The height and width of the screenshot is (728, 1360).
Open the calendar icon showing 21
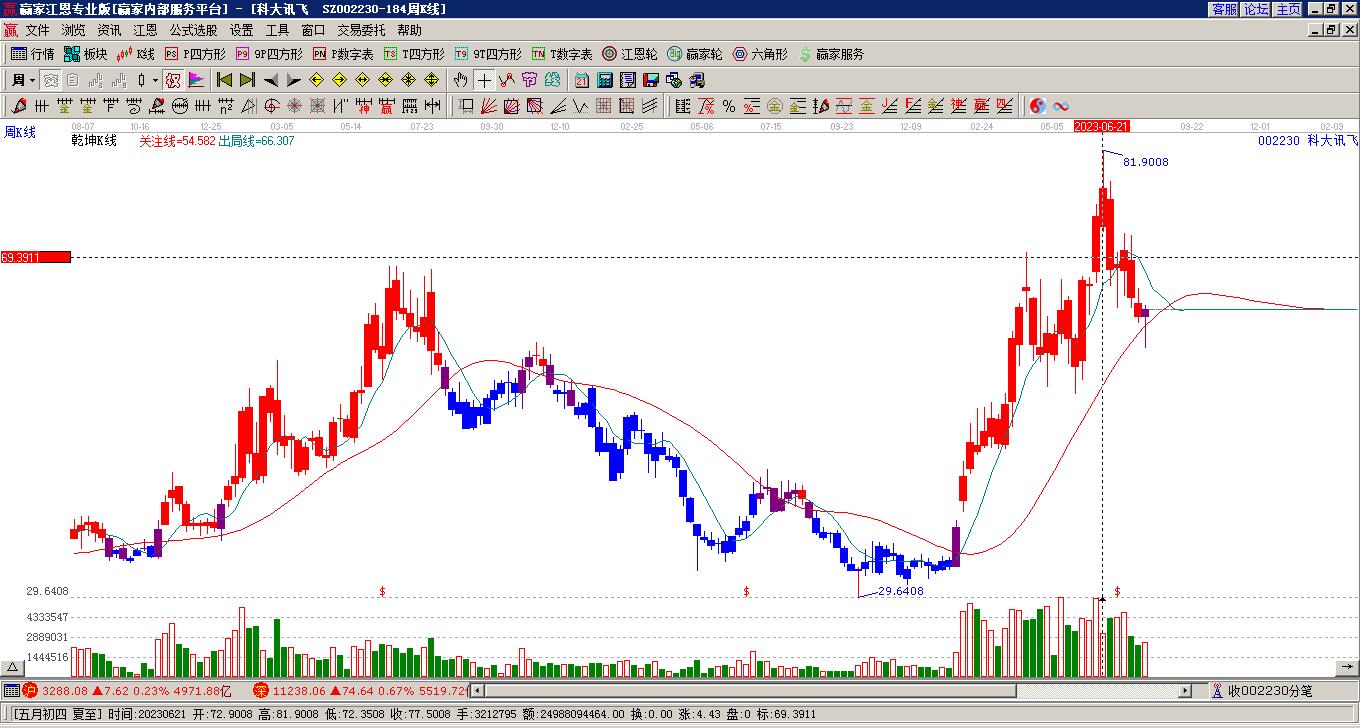(582, 80)
